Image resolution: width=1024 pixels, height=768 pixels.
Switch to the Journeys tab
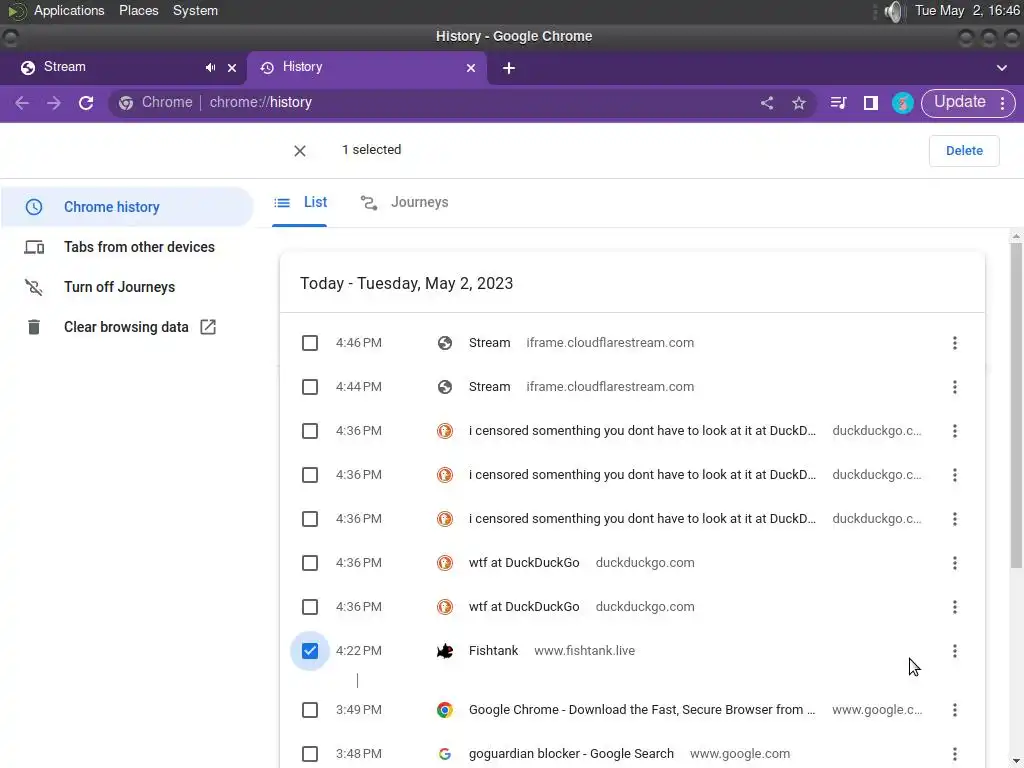pyautogui.click(x=405, y=202)
